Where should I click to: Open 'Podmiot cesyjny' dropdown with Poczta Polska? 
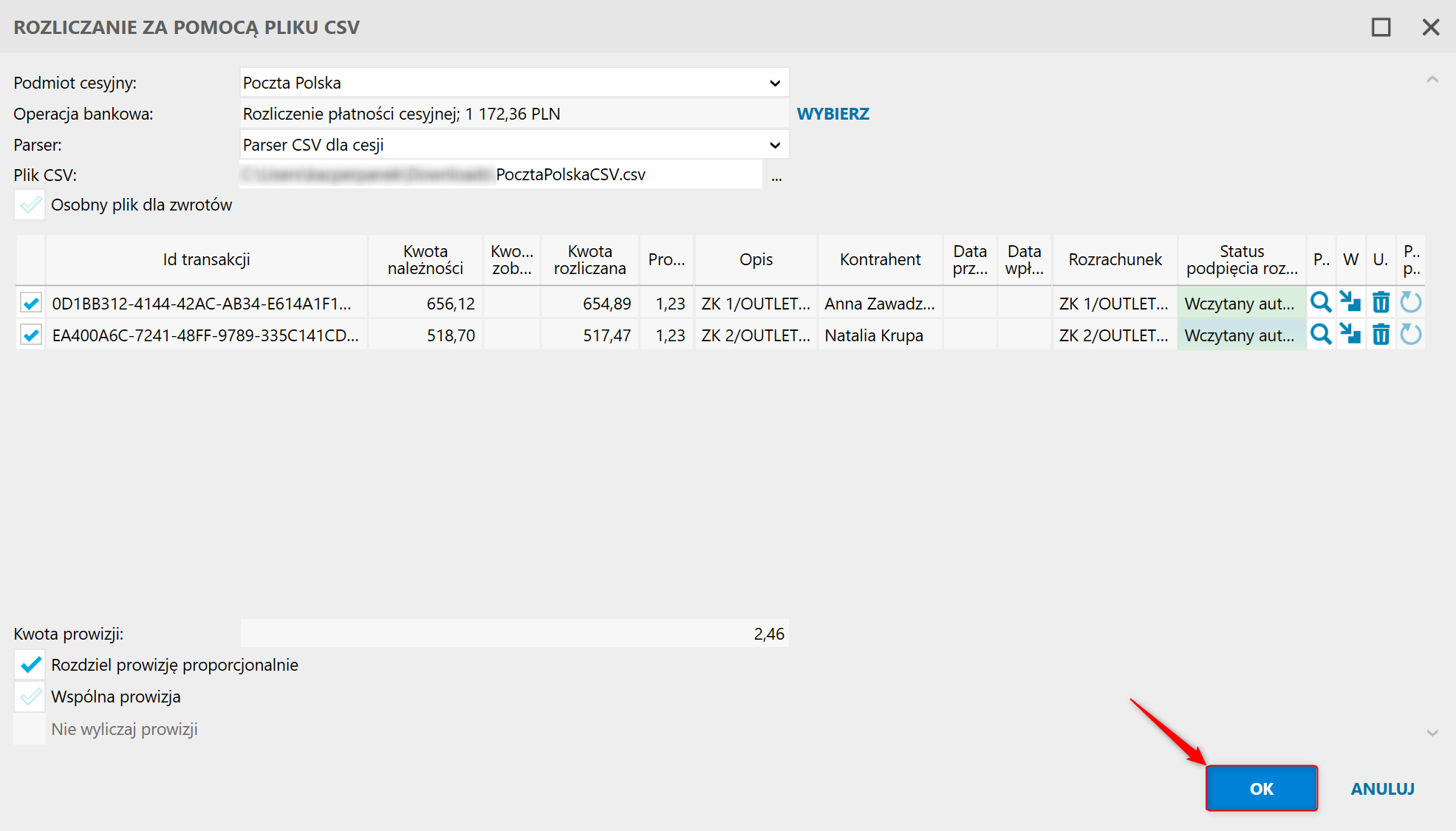point(774,83)
